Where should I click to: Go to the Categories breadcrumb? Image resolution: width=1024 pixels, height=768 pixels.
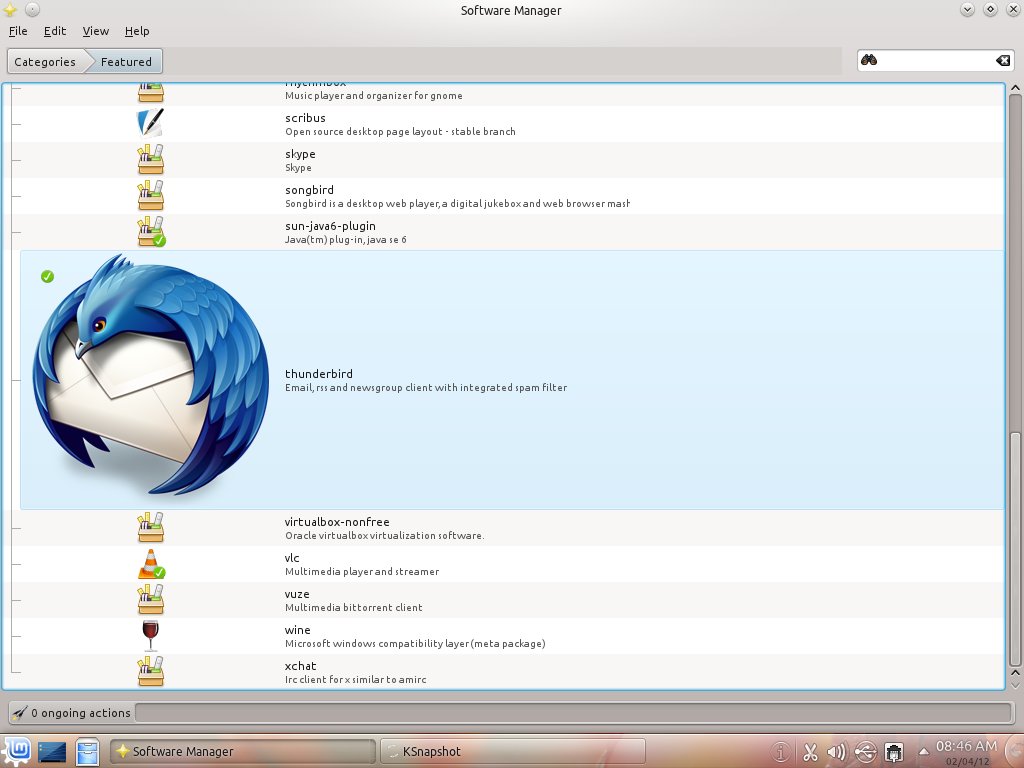pos(44,61)
